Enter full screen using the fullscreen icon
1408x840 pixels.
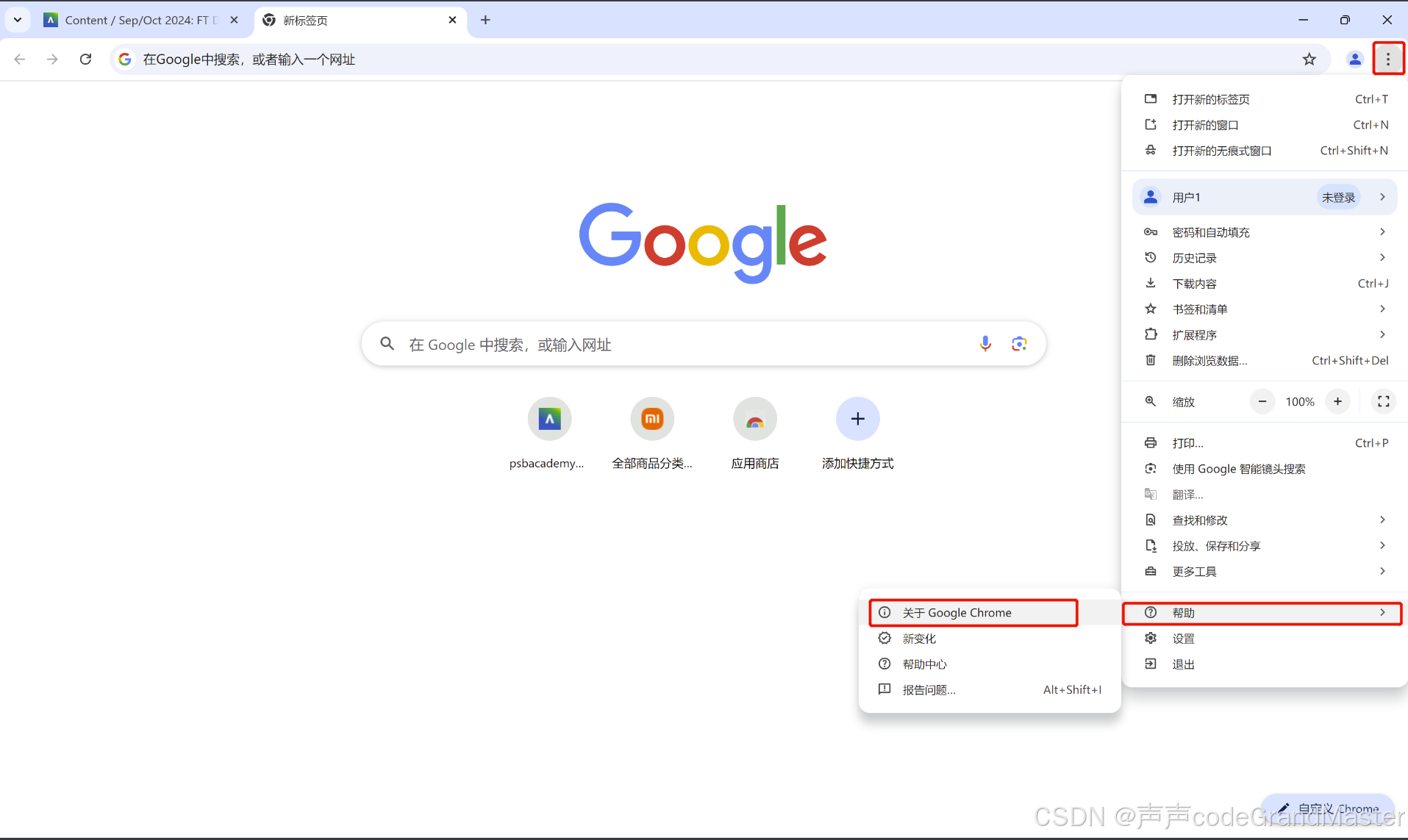tap(1383, 401)
